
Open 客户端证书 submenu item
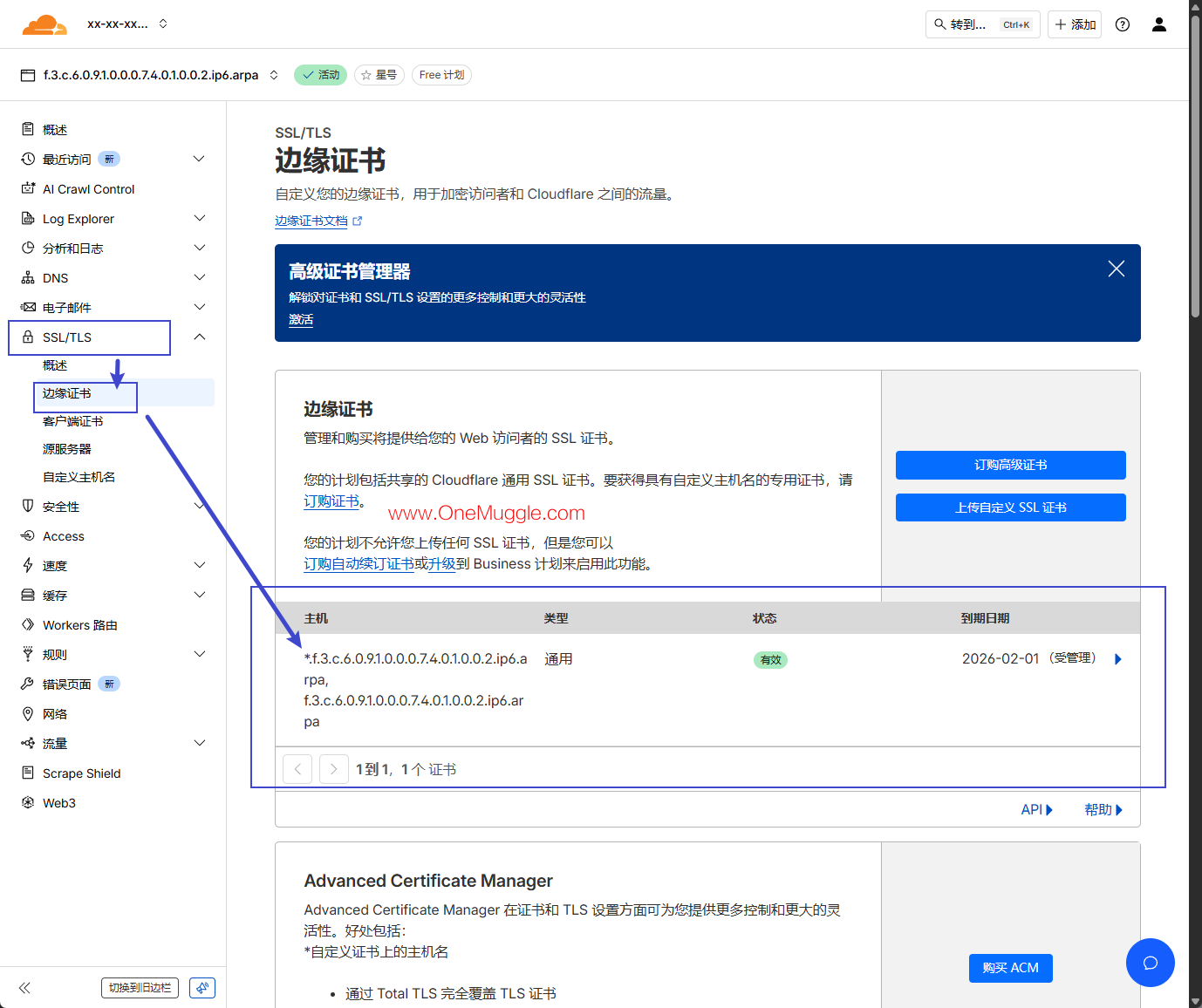[x=73, y=421]
